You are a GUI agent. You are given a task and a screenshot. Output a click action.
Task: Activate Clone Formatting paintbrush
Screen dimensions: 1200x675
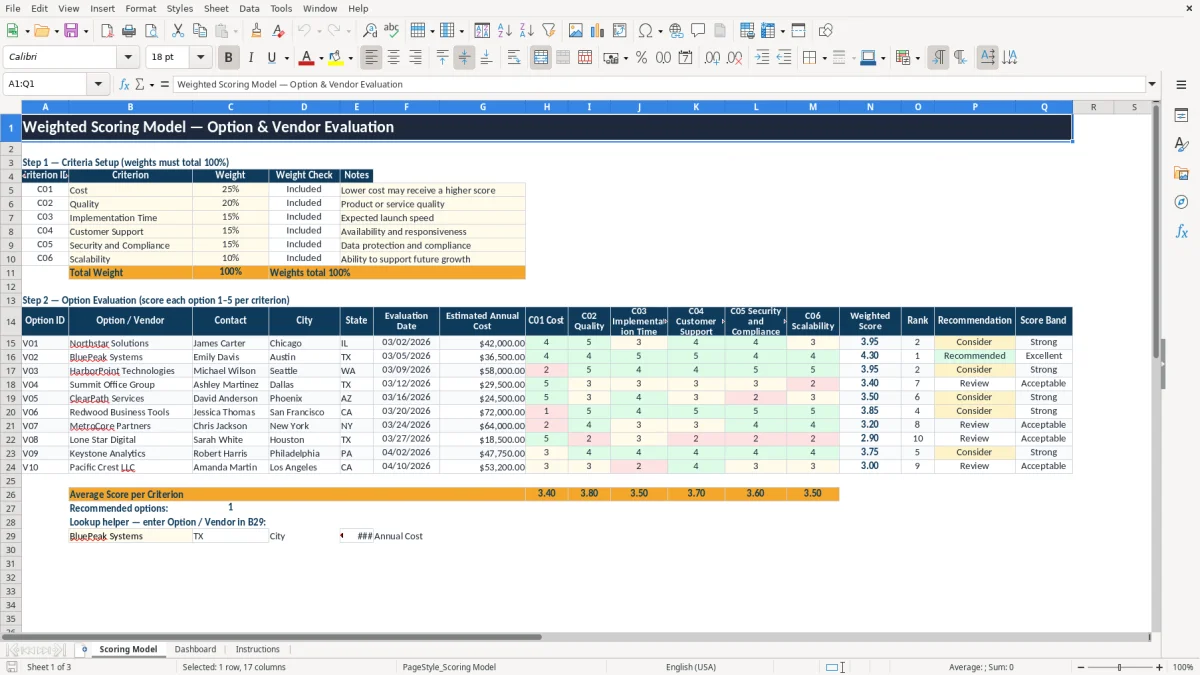[x=257, y=31]
